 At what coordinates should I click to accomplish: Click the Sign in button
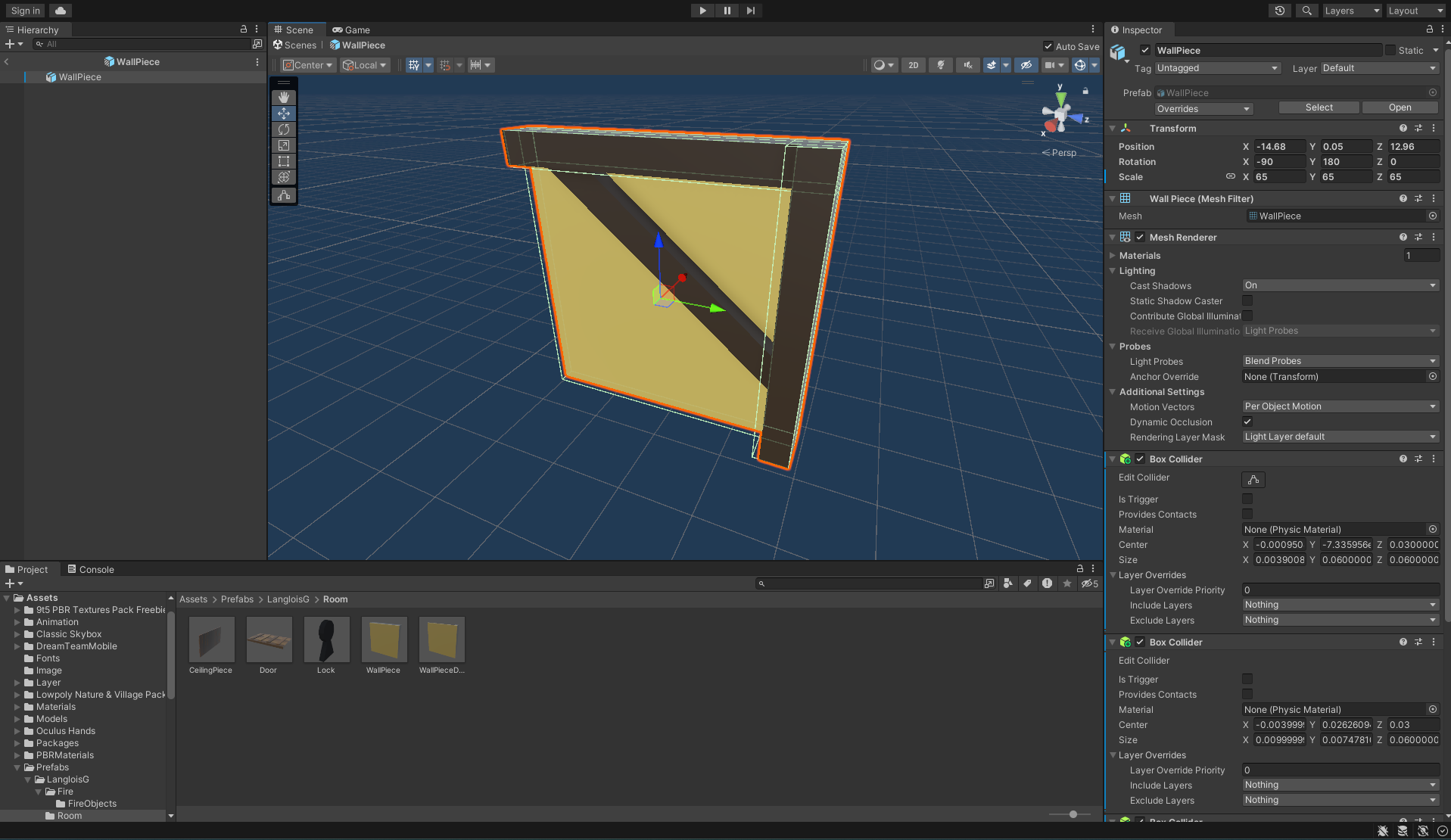click(x=23, y=11)
